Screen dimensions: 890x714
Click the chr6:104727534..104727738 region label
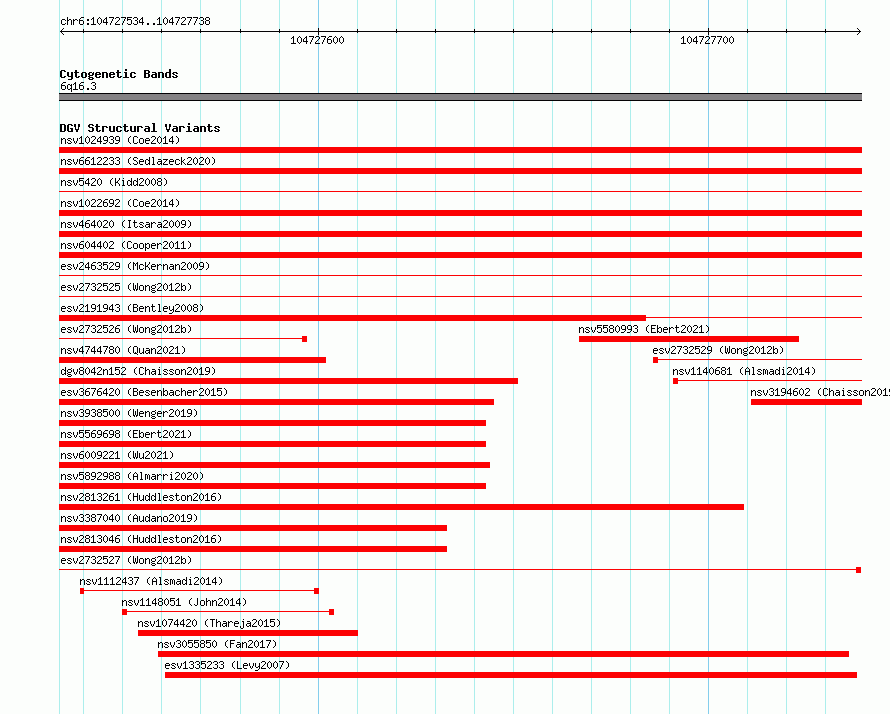tap(135, 21)
